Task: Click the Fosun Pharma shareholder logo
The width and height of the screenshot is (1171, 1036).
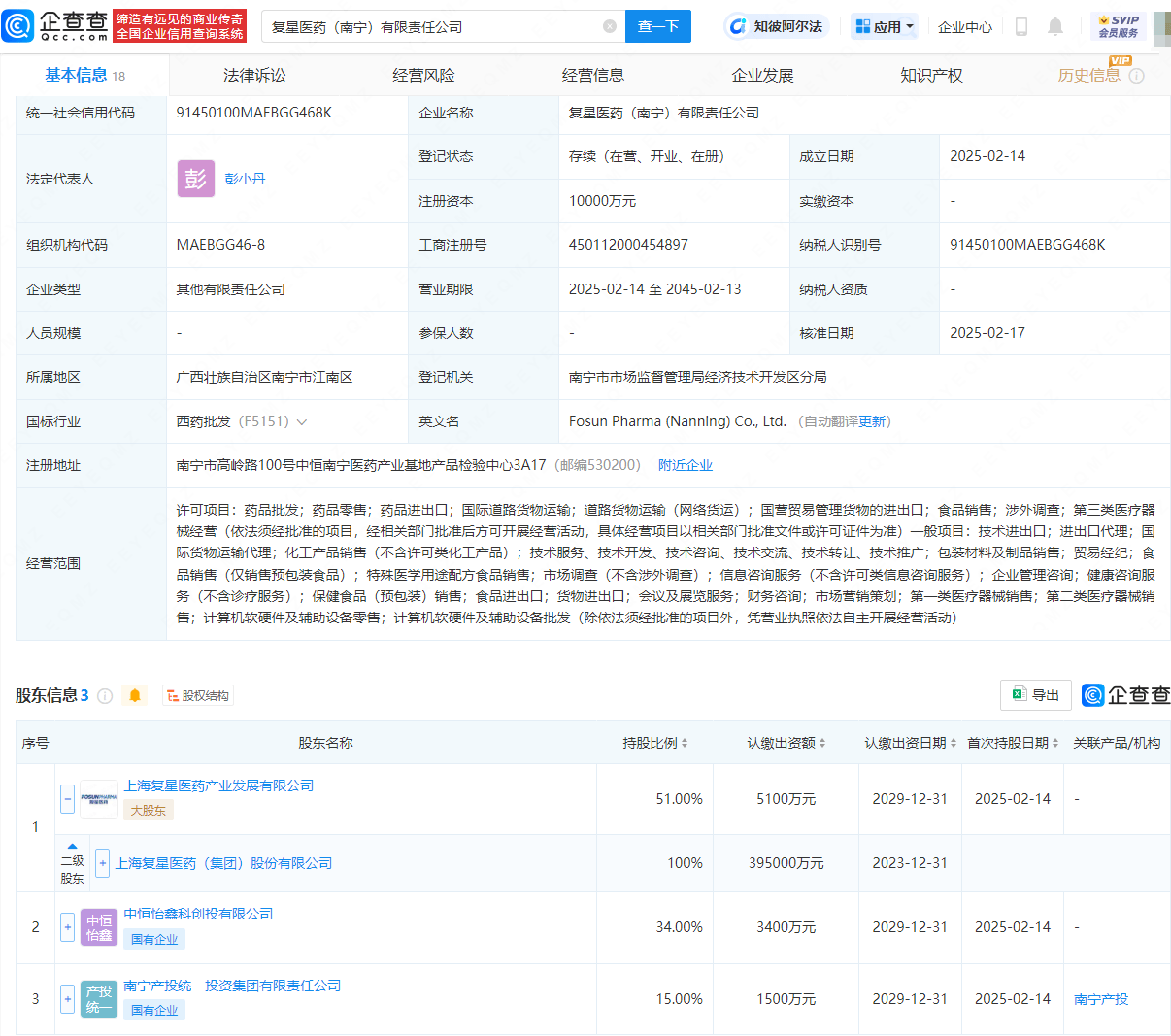Action: [x=99, y=799]
